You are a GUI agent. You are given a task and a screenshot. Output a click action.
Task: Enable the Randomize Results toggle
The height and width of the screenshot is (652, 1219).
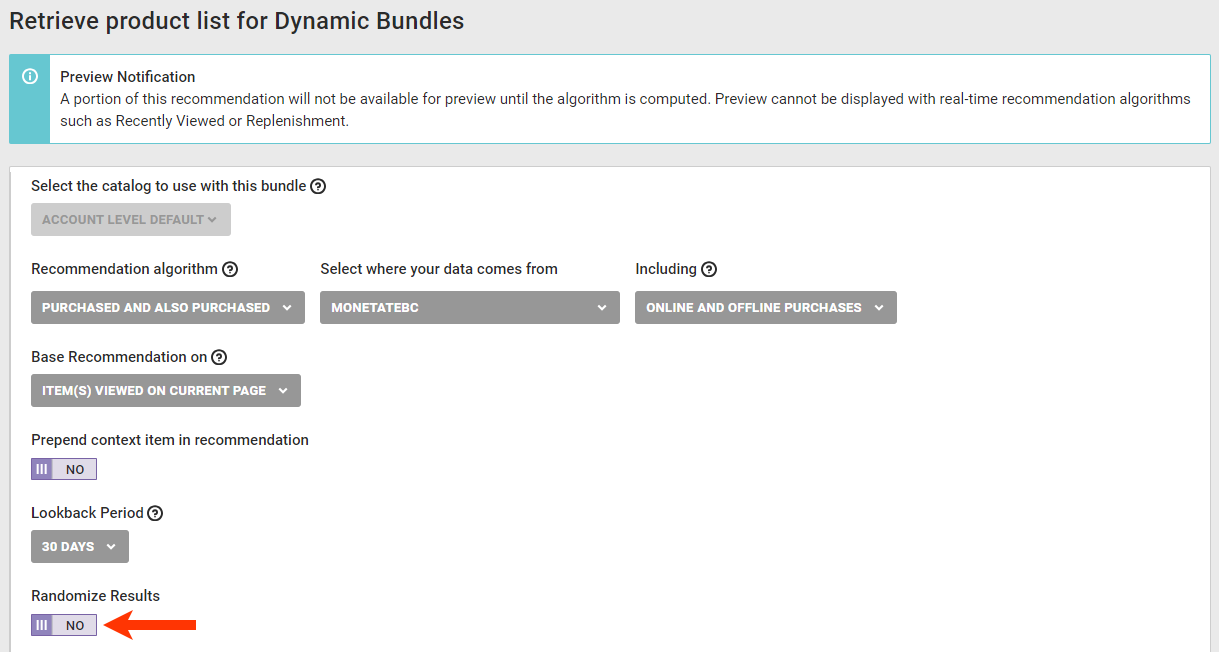pos(64,625)
